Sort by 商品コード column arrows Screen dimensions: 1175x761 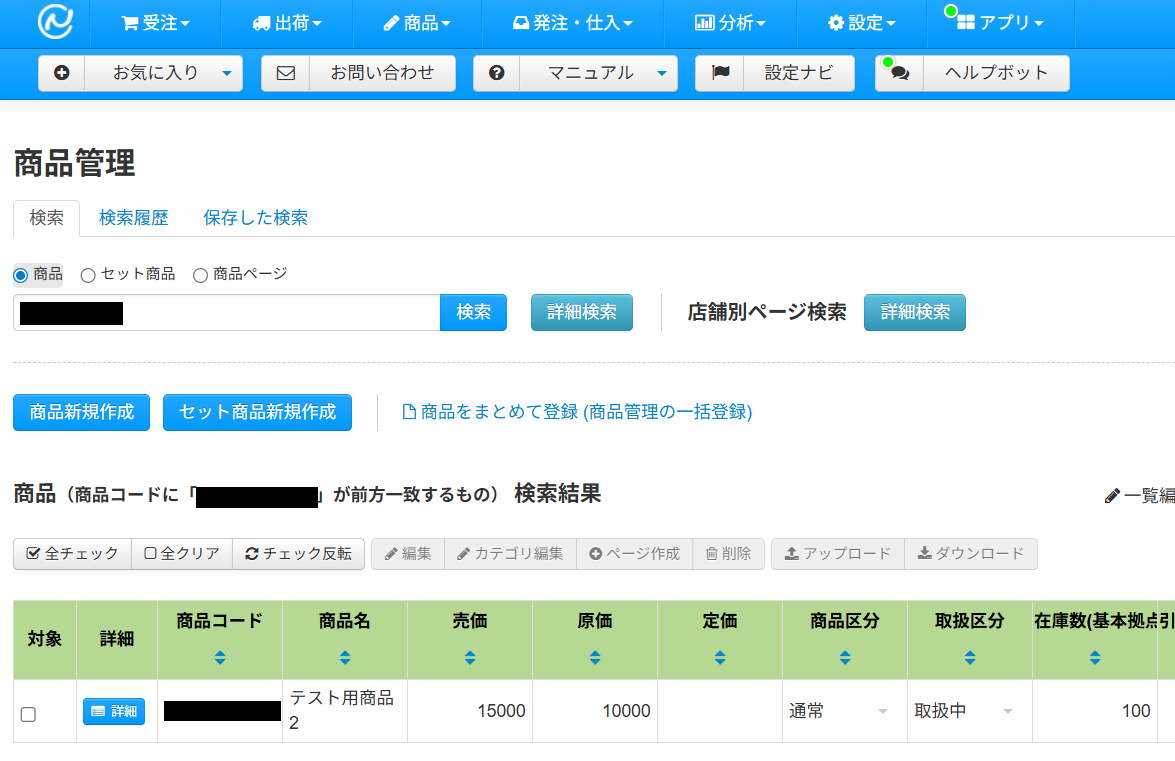[220, 657]
